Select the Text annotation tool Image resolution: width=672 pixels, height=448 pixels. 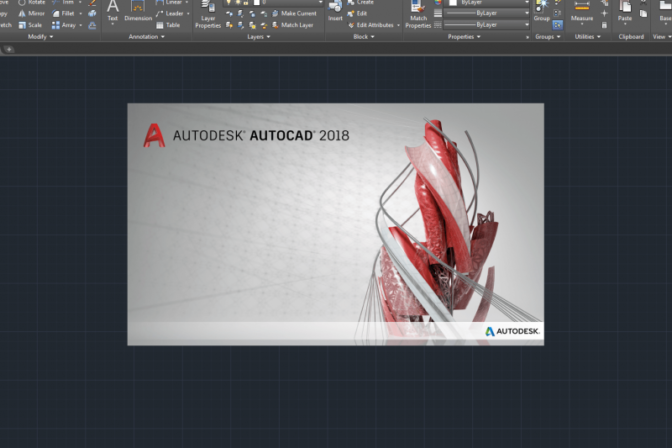coord(113,11)
